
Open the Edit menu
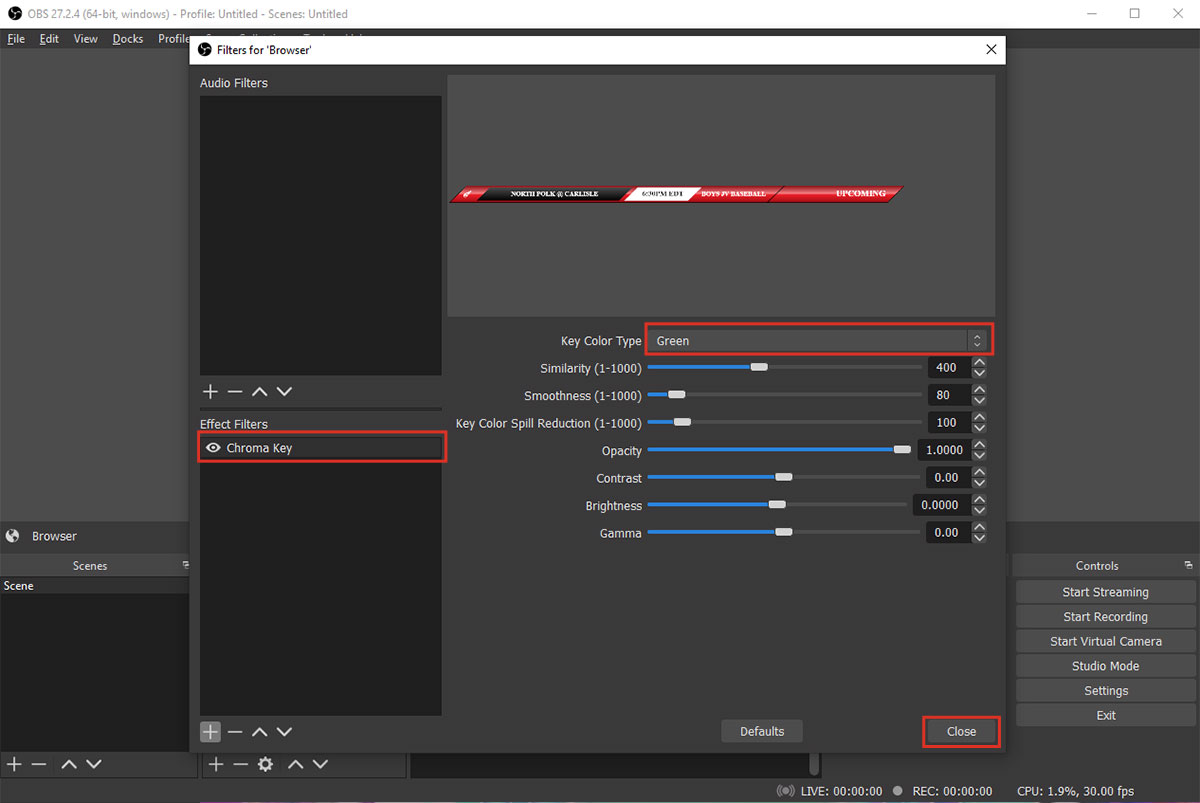pos(49,39)
